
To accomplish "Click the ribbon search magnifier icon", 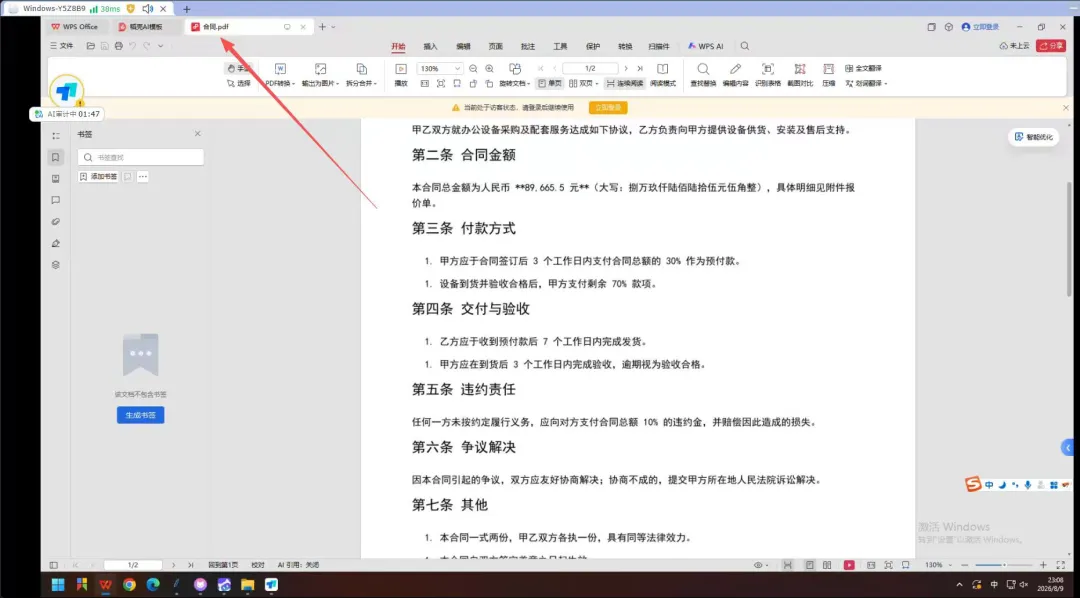I will pos(745,46).
